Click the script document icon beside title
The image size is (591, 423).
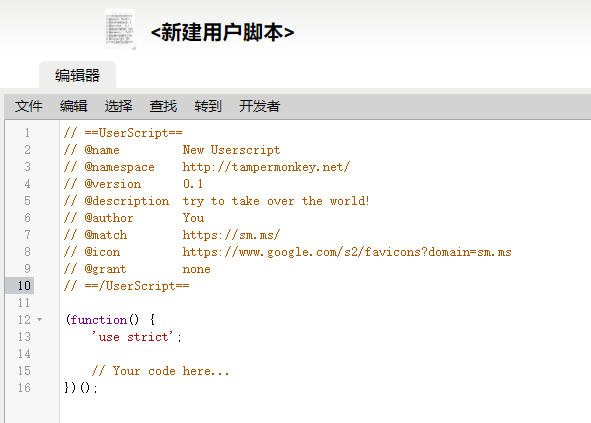click(120, 29)
